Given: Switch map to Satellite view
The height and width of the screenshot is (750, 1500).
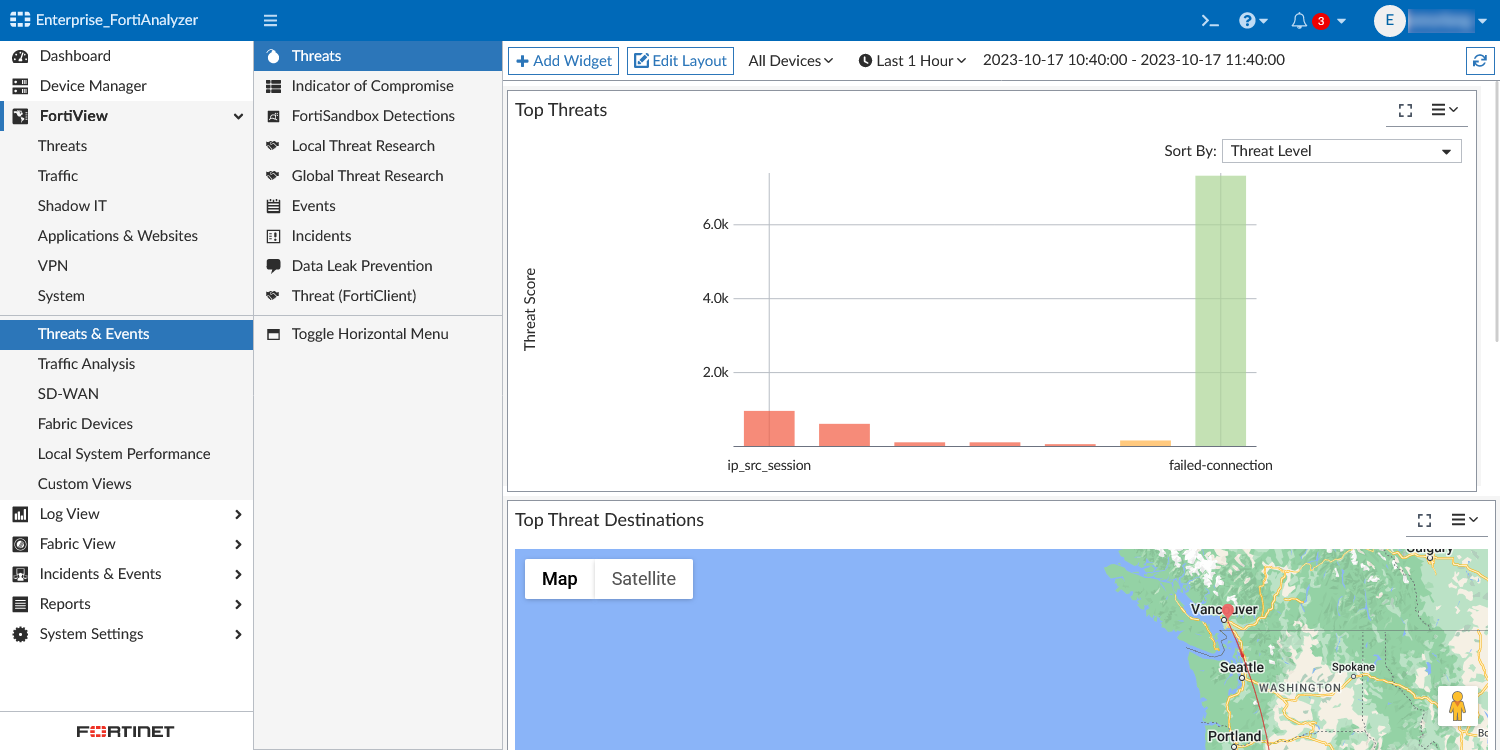Looking at the screenshot, I should pos(644,579).
